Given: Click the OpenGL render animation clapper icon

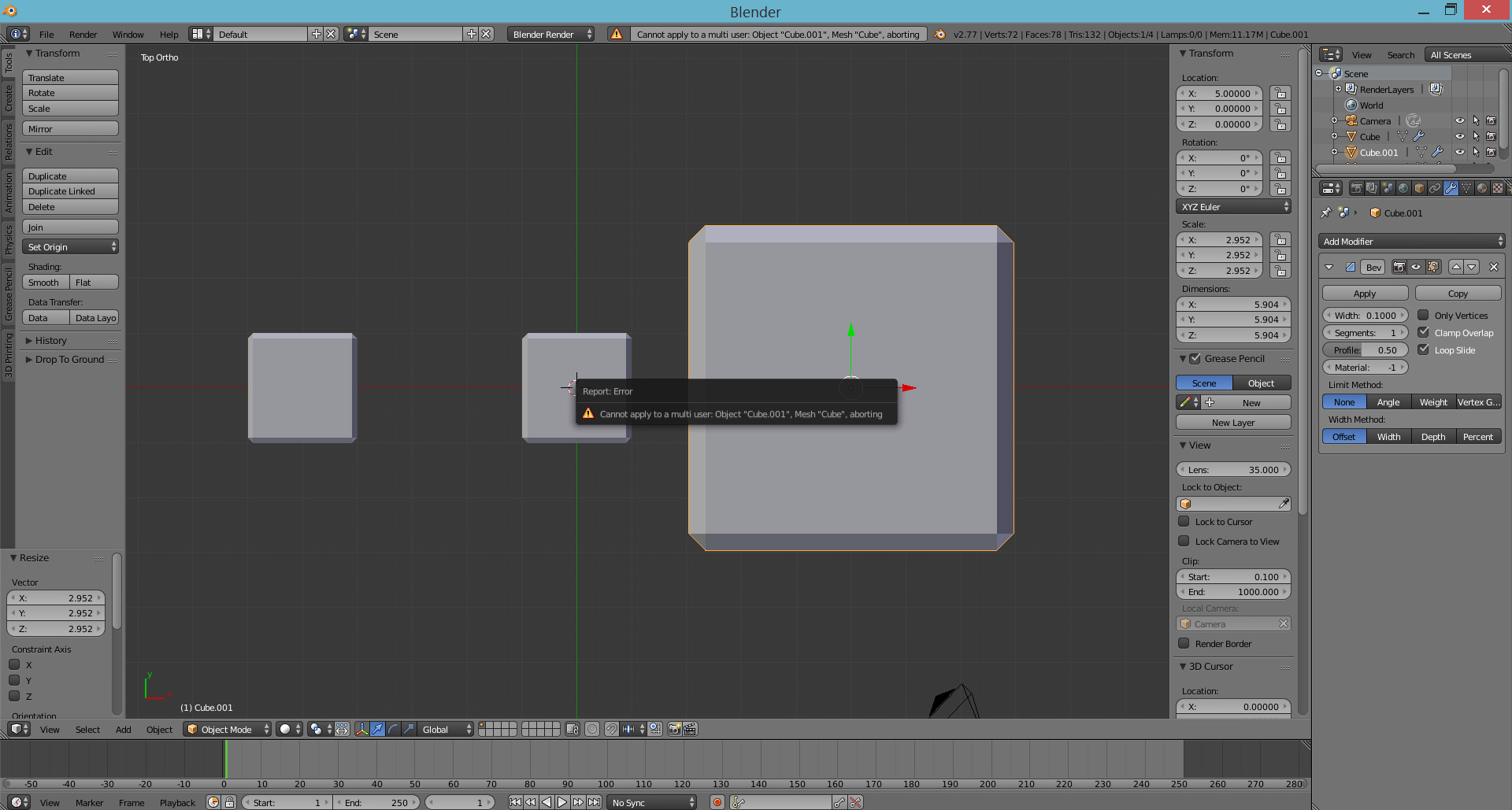Looking at the screenshot, I should click(690, 729).
